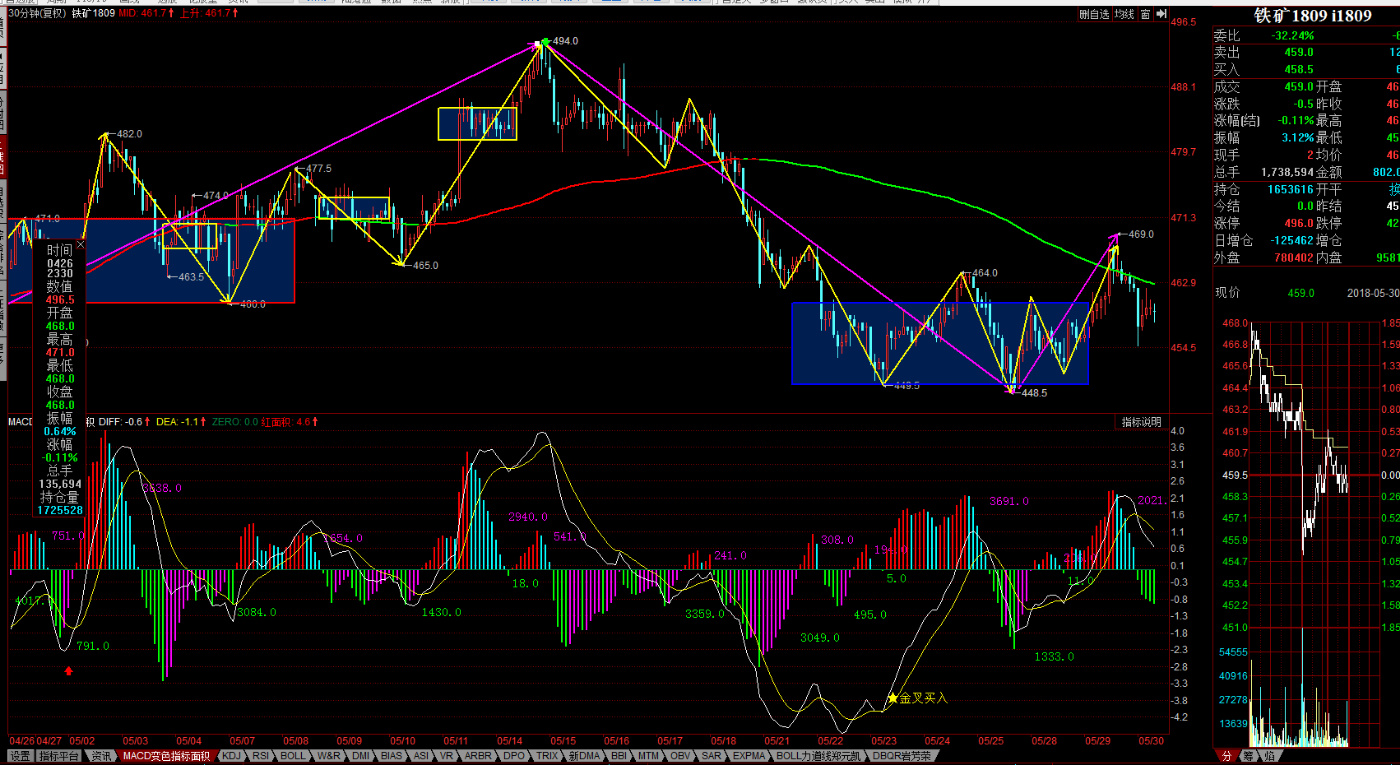Select the DBQR岩芳荣 indicator tab
The image size is (1400, 765).
click(903, 756)
